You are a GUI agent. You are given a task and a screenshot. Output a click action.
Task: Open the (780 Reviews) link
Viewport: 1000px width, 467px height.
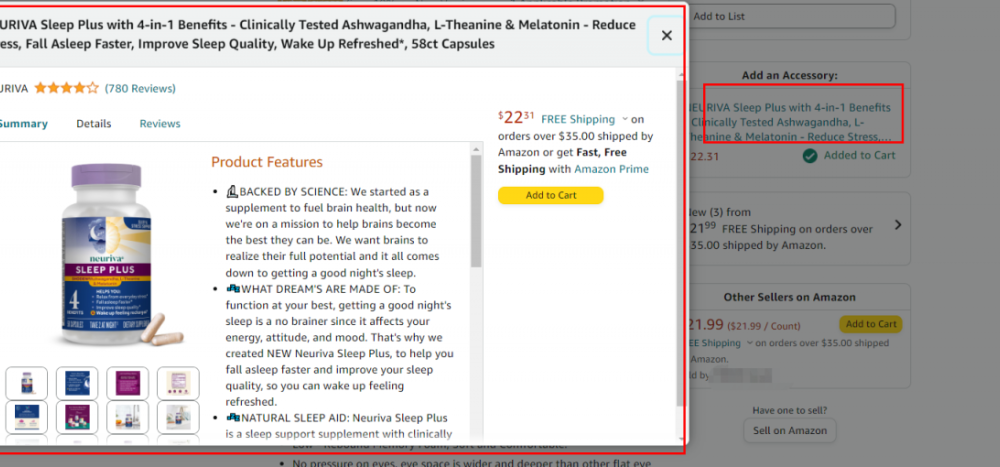140,88
